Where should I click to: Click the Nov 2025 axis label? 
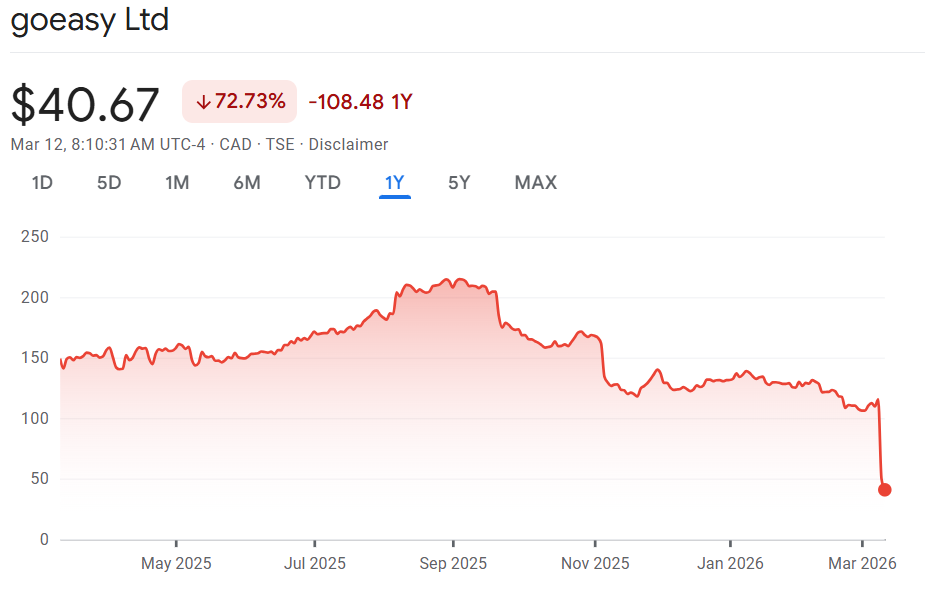tap(595, 564)
